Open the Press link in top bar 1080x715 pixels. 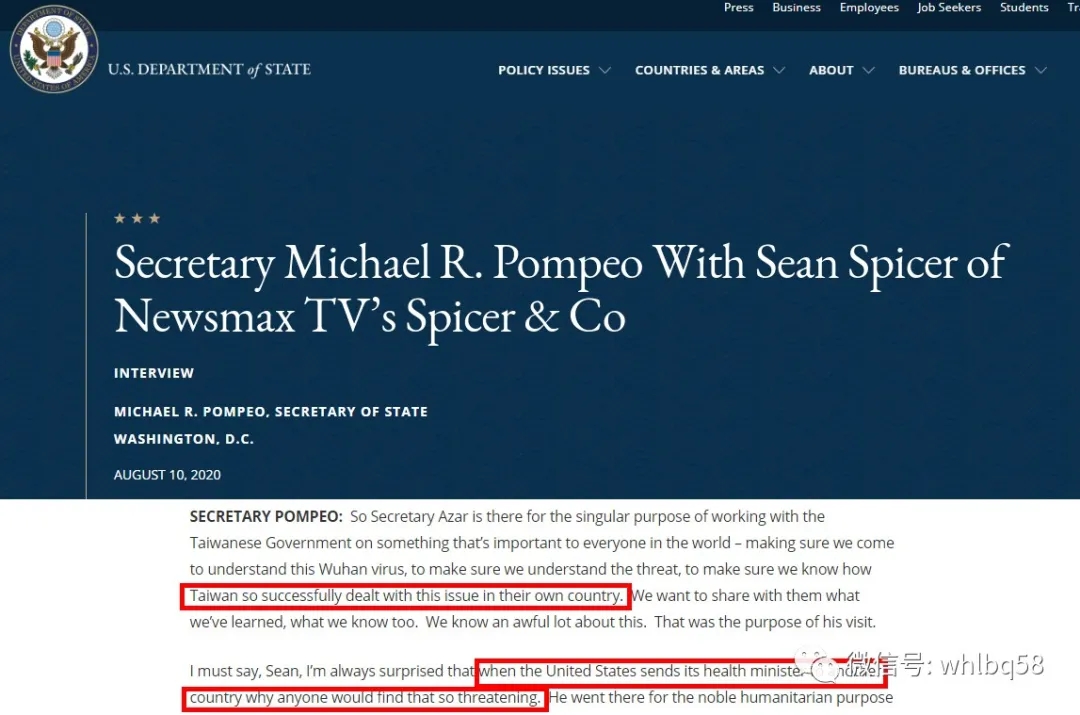738,8
